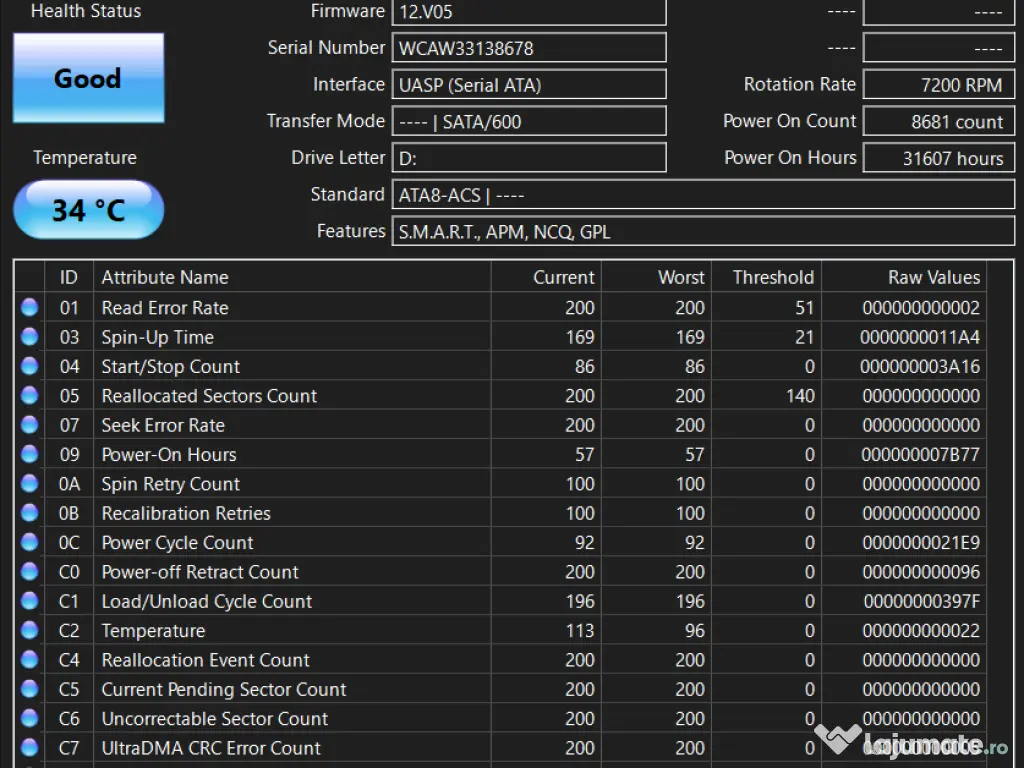Screen dimensions: 1024x768
Task: Click the Rotation Rate value box
Action: 938,85
